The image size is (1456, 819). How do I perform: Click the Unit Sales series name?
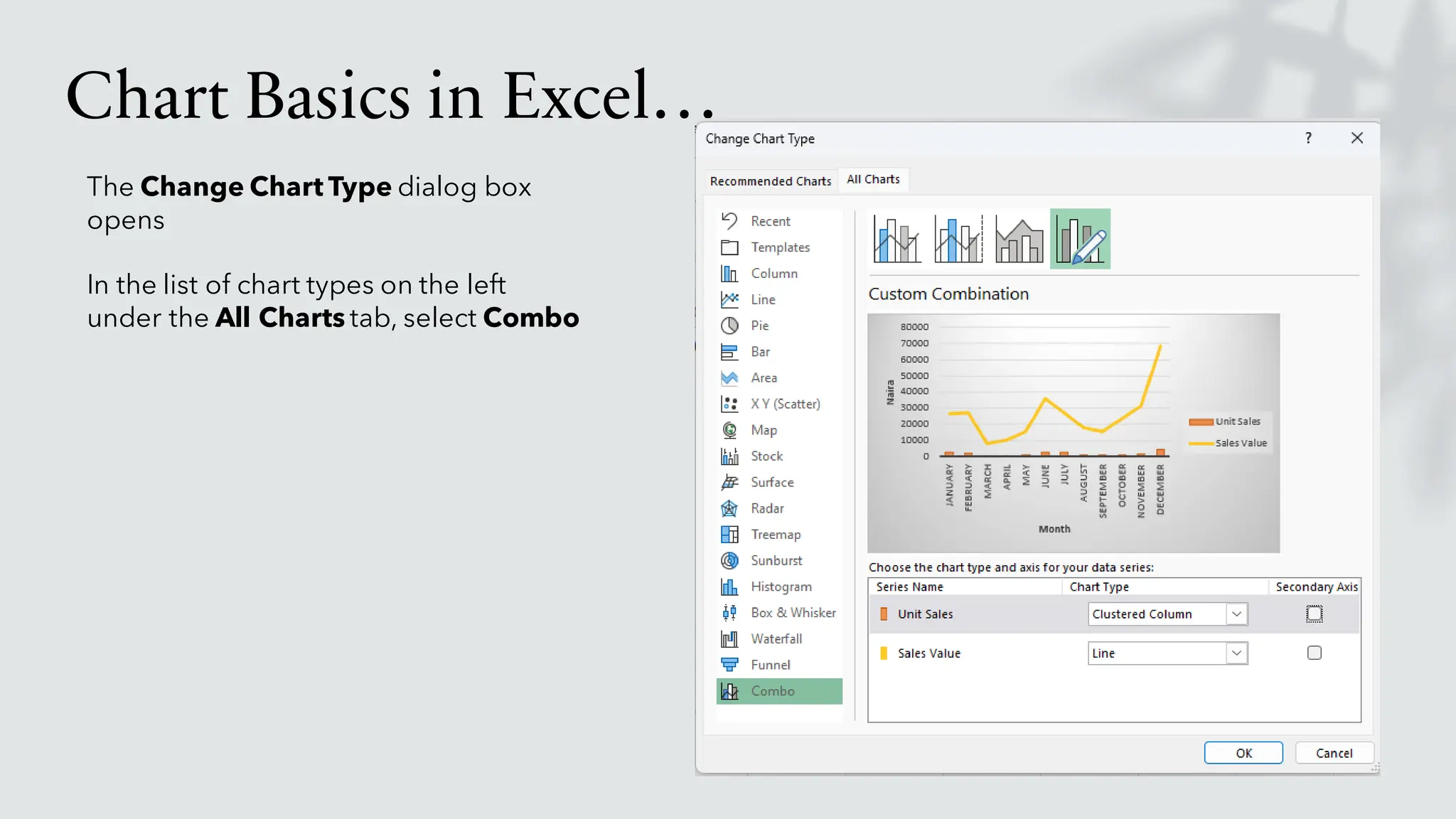click(925, 614)
